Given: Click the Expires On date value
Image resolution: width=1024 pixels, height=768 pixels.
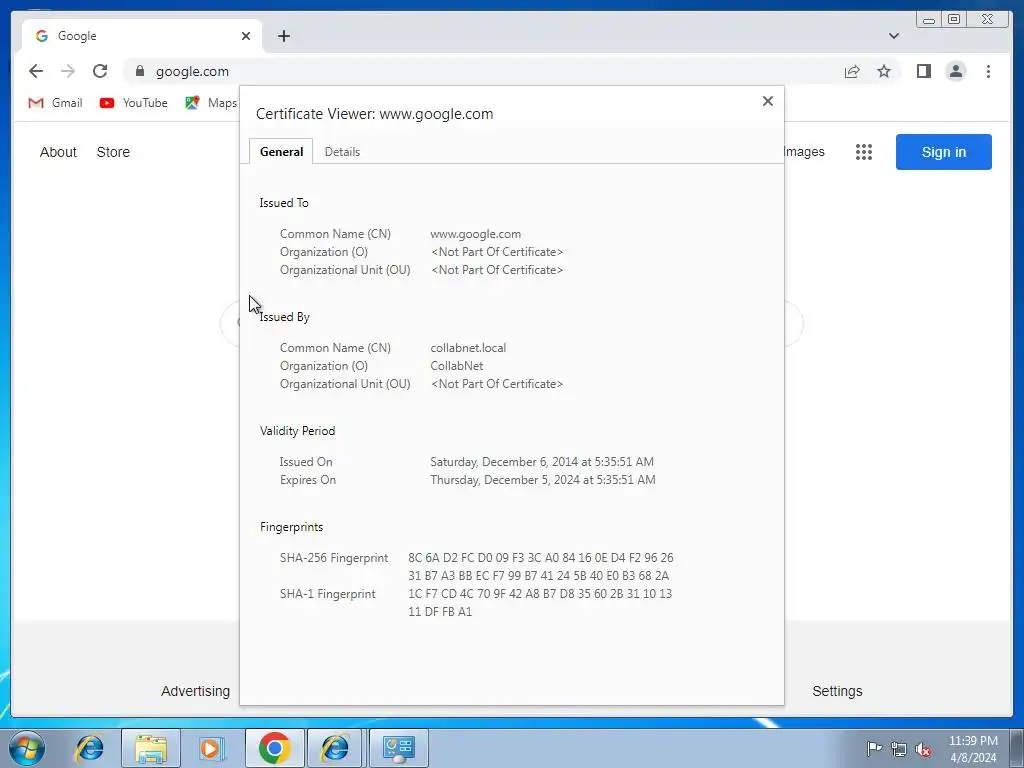Looking at the screenshot, I should point(543,480).
